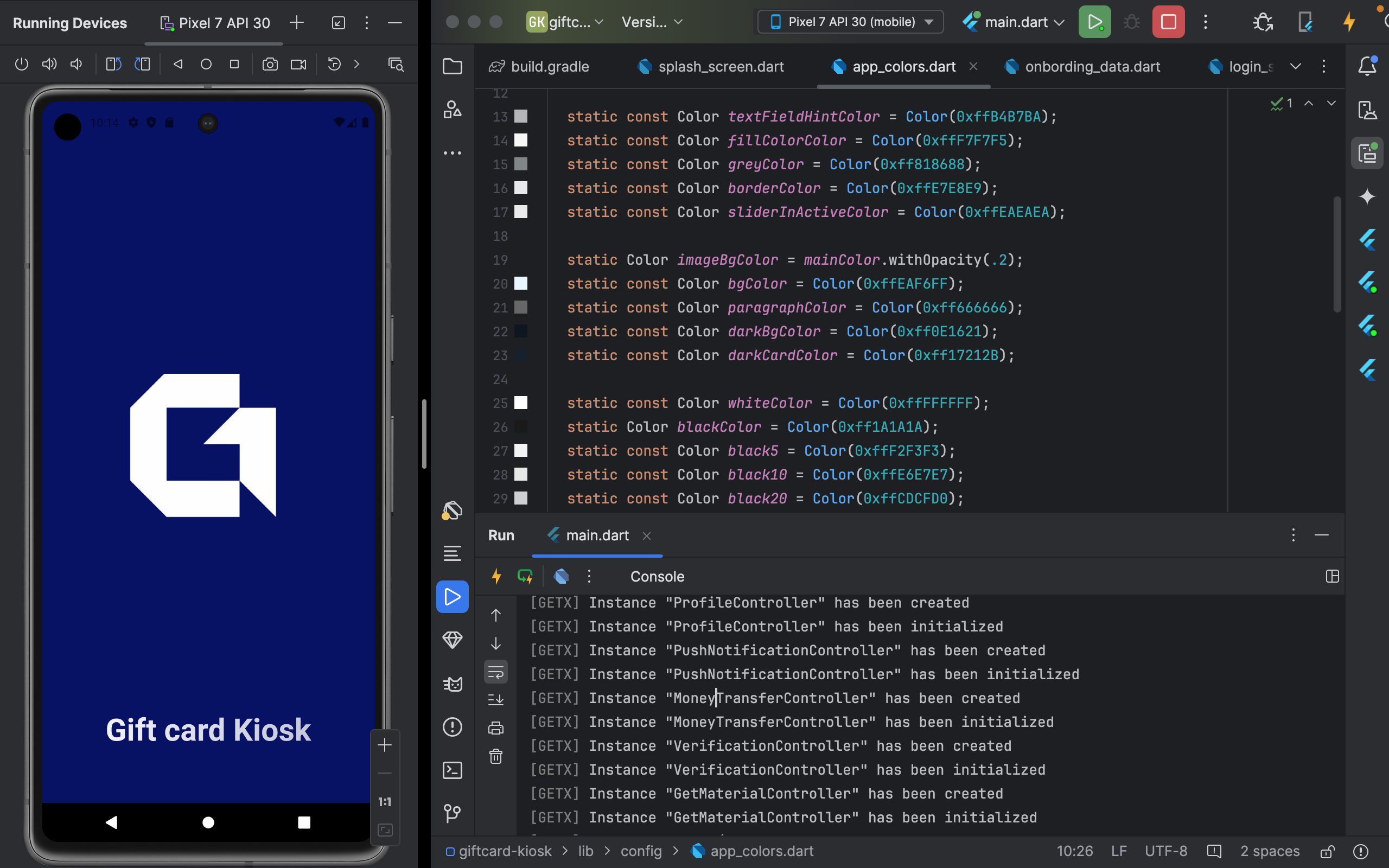Stop the running app red button
This screenshot has width=1389, height=868.
[1168, 22]
